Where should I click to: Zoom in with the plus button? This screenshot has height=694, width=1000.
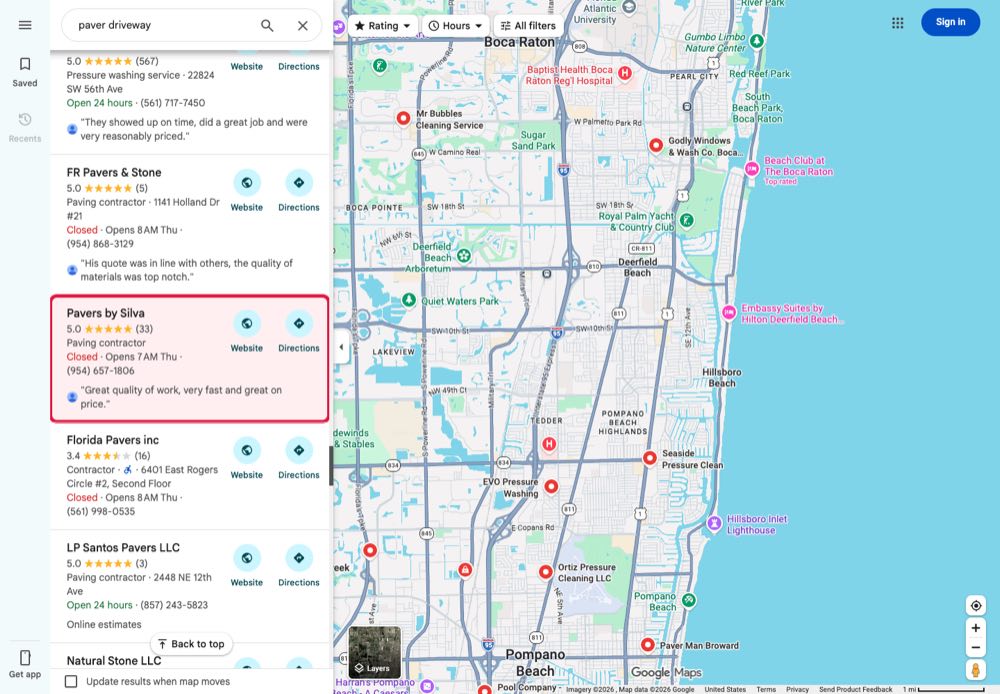976,628
